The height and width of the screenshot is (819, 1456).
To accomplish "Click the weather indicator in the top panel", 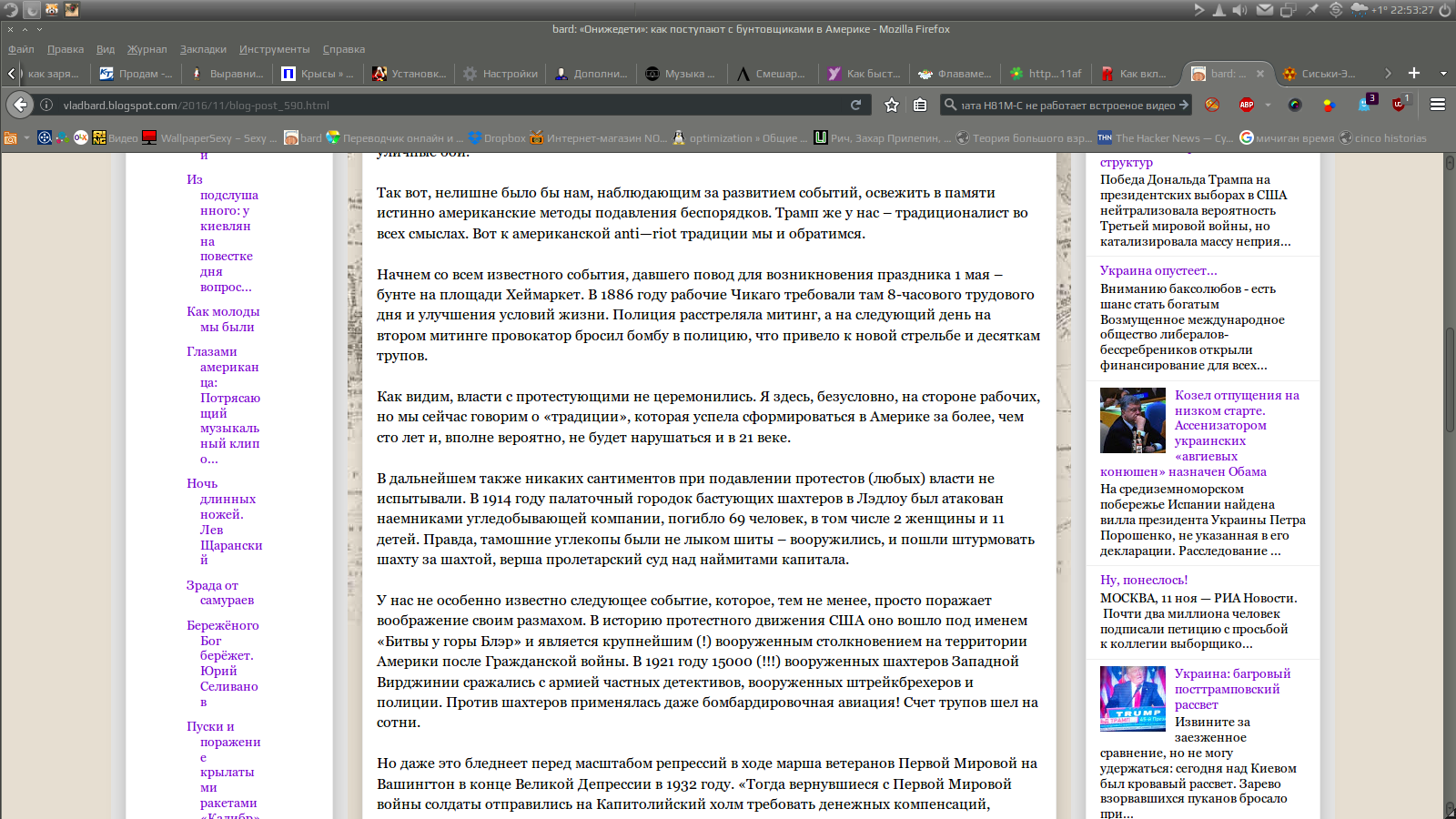I will pos(1367,10).
